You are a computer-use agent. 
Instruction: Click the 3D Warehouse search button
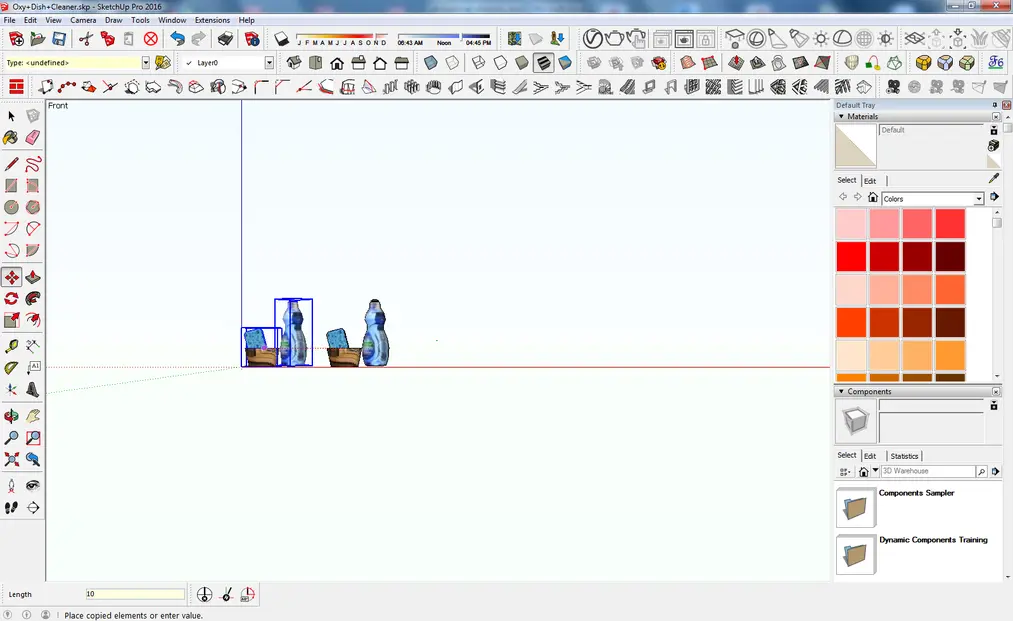(983, 471)
